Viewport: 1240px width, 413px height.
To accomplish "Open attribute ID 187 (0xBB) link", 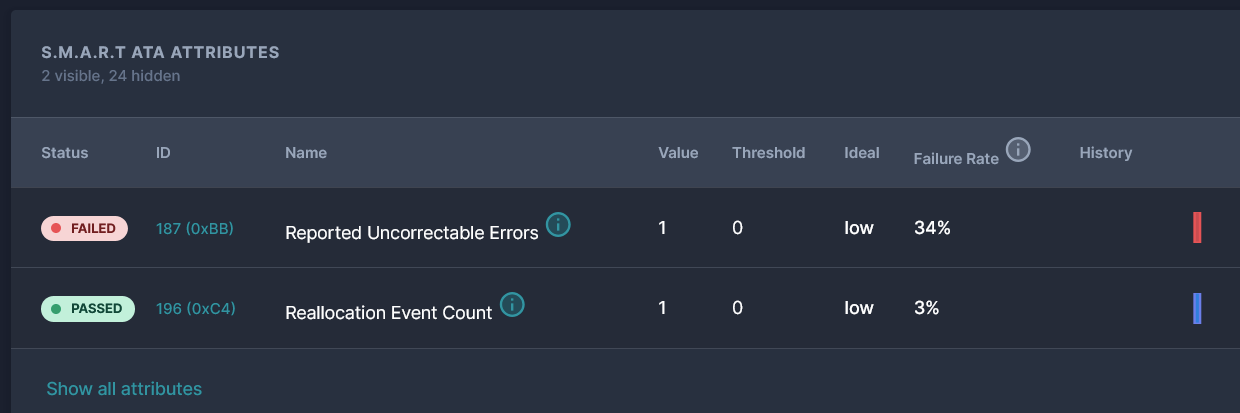I will pos(195,228).
